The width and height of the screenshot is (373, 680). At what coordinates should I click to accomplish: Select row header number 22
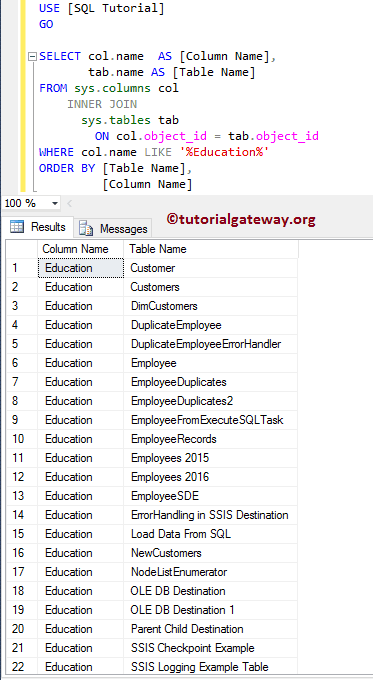pyautogui.click(x=22, y=667)
